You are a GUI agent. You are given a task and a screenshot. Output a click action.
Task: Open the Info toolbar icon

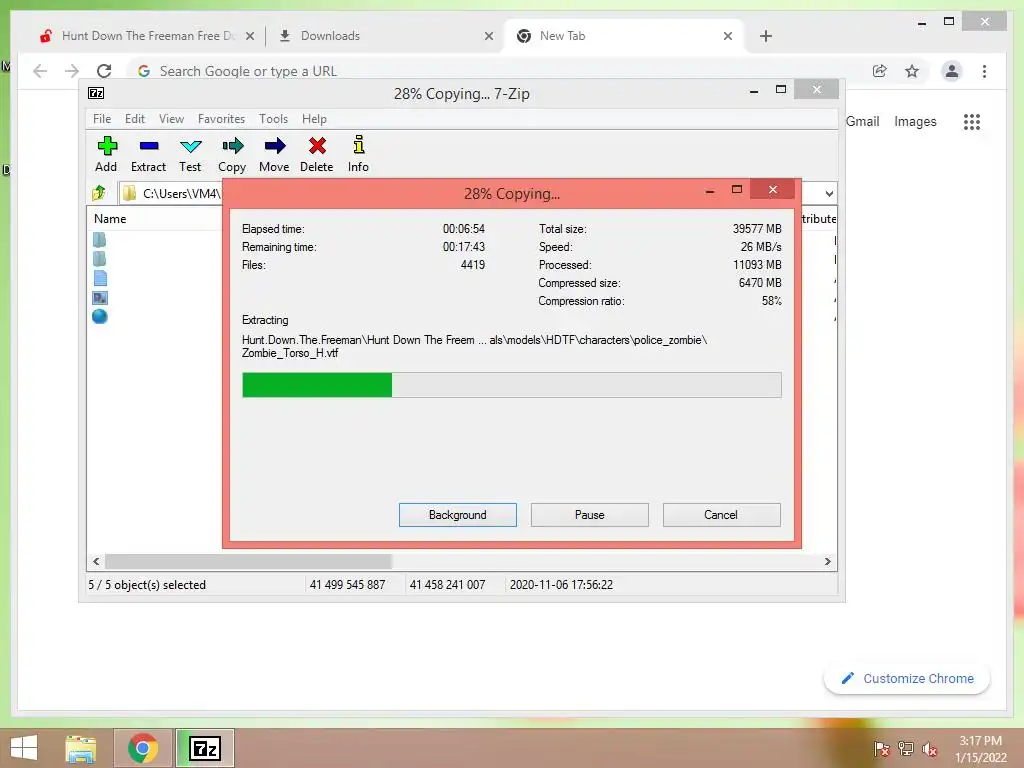coord(359,154)
